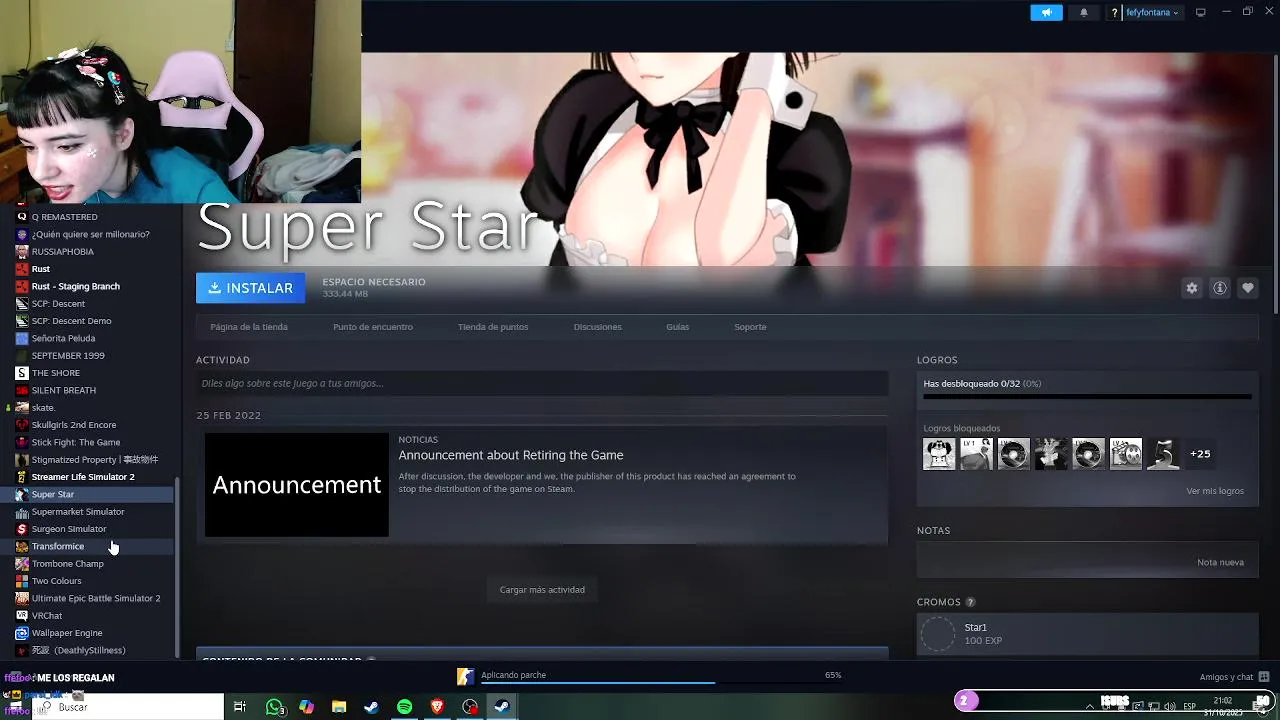1280x720 pixels.
Task: Select Rust in library list
Action: click(40, 269)
